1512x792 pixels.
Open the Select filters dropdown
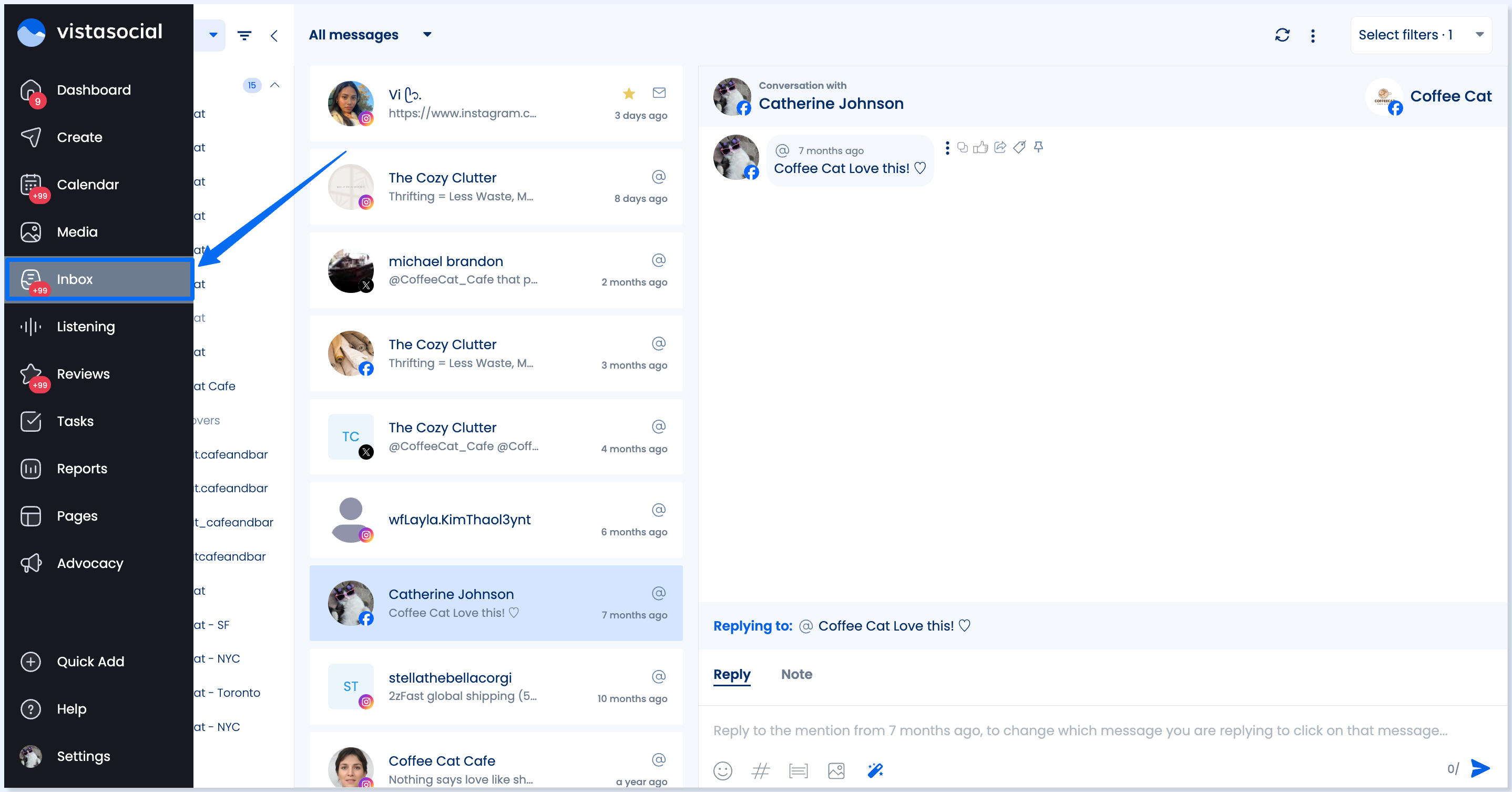click(1421, 35)
